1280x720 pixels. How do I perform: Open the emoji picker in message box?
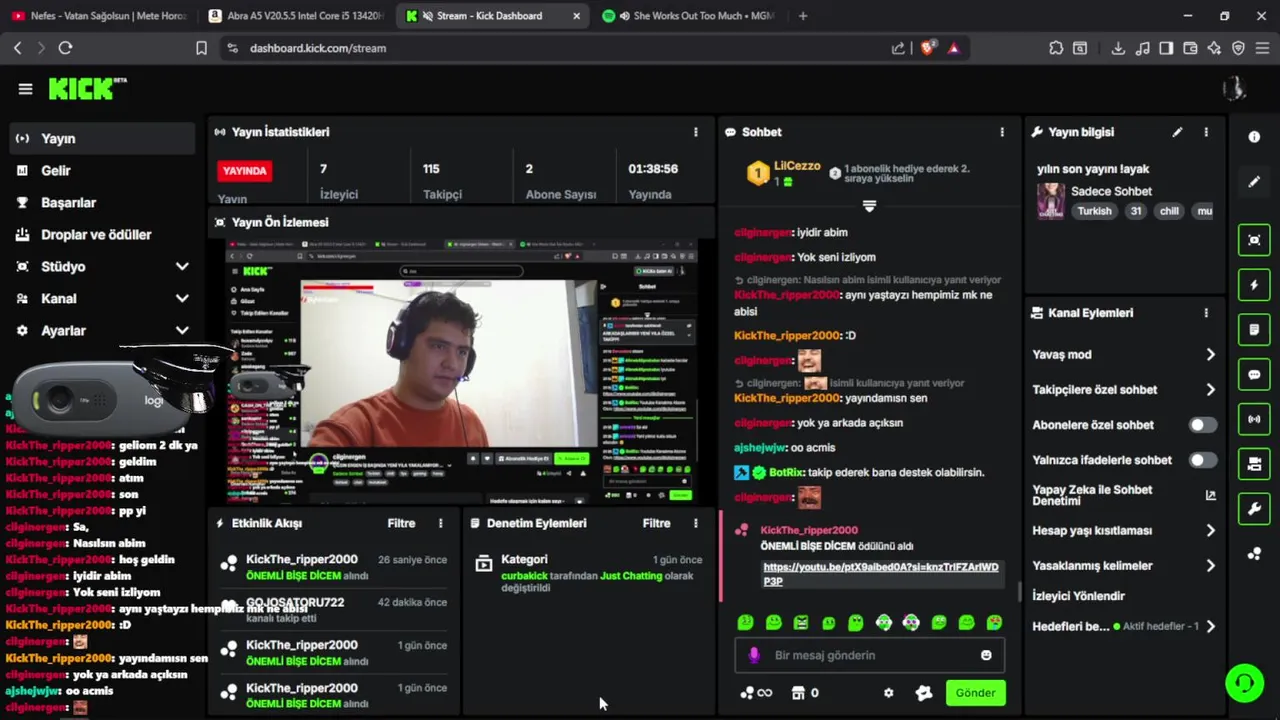click(986, 655)
